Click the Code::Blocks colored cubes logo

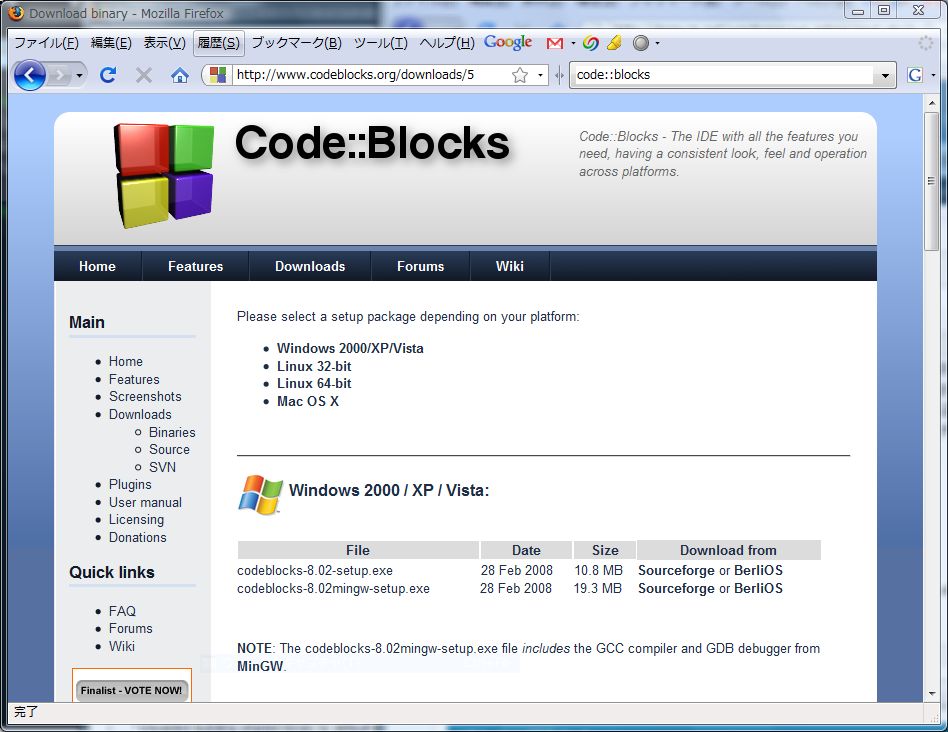tap(163, 175)
